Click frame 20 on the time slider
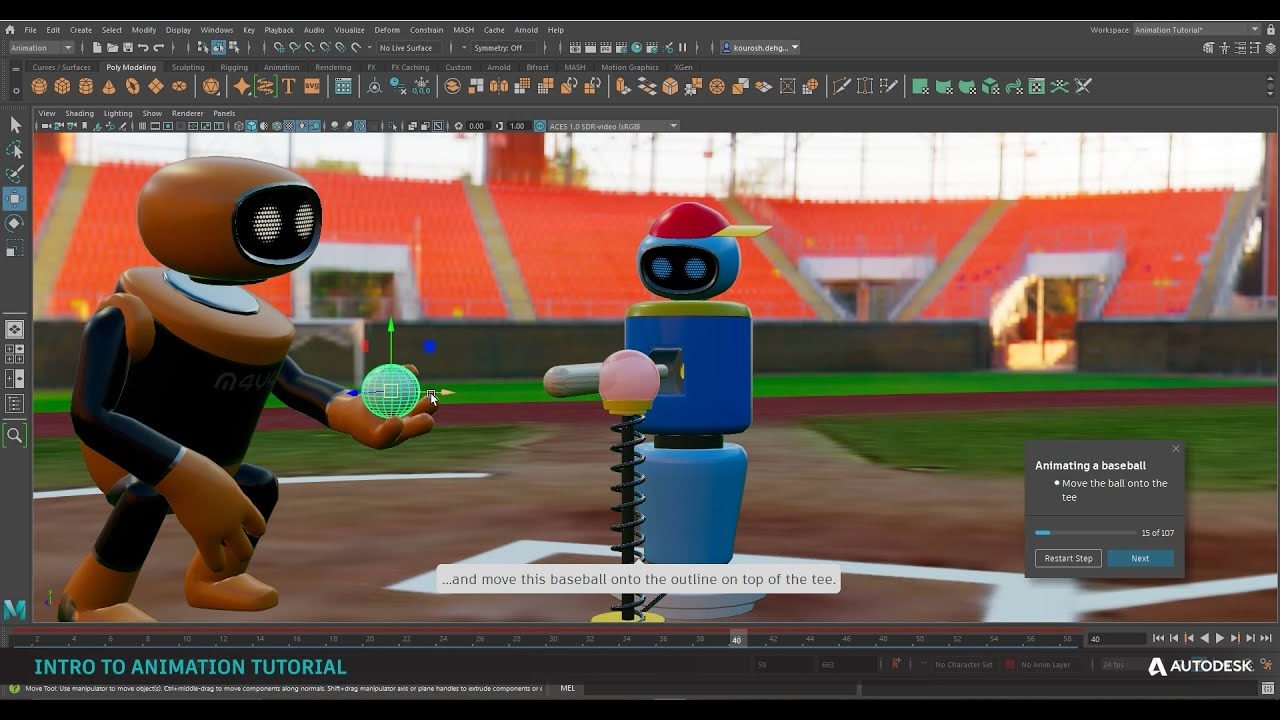This screenshot has height=720, width=1280. [x=369, y=640]
